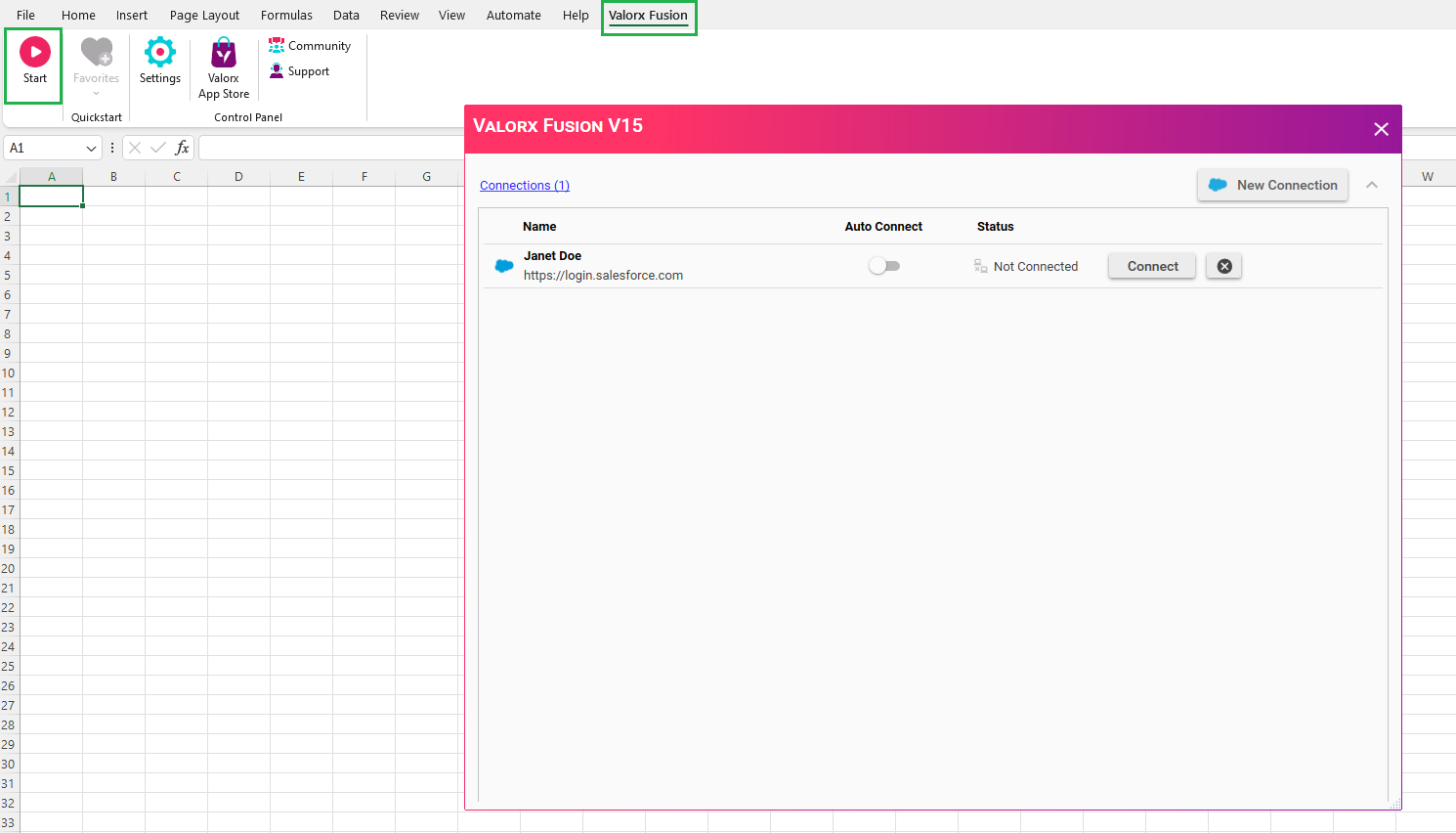Collapse the Connections panel chevron
Screen dimensions: 1456x833
click(1372, 185)
